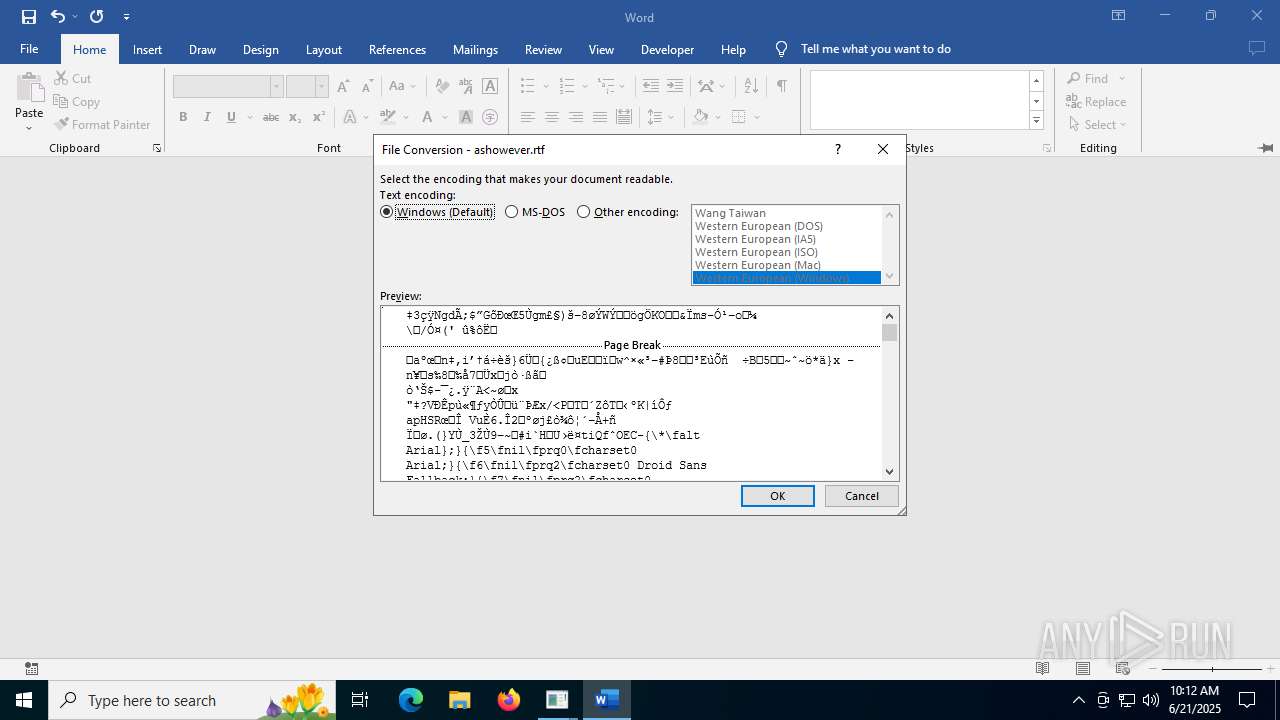The width and height of the screenshot is (1280, 720).
Task: Click Tell me what you want to do
Action: [876, 49]
